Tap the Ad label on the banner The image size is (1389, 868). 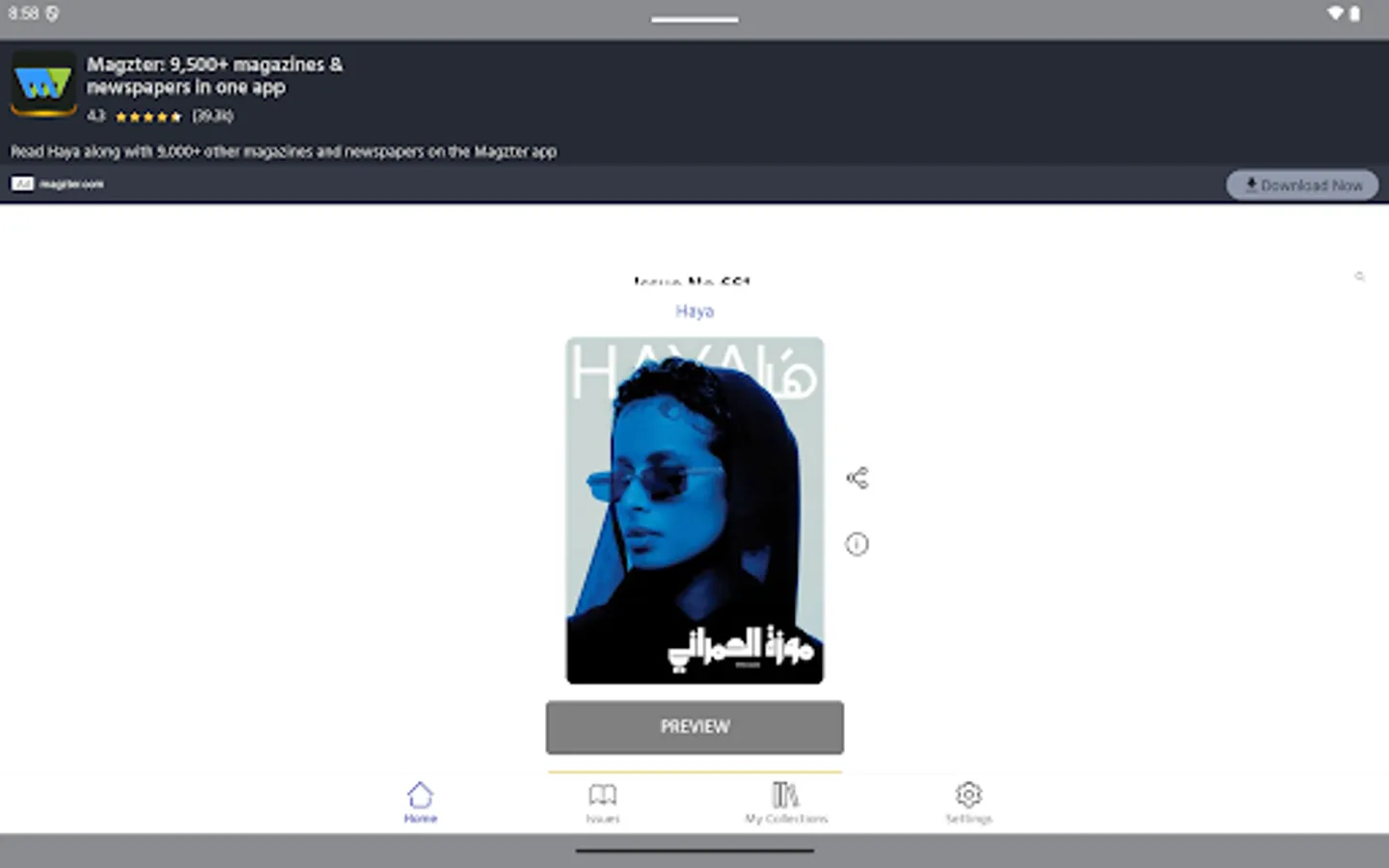[x=21, y=183]
